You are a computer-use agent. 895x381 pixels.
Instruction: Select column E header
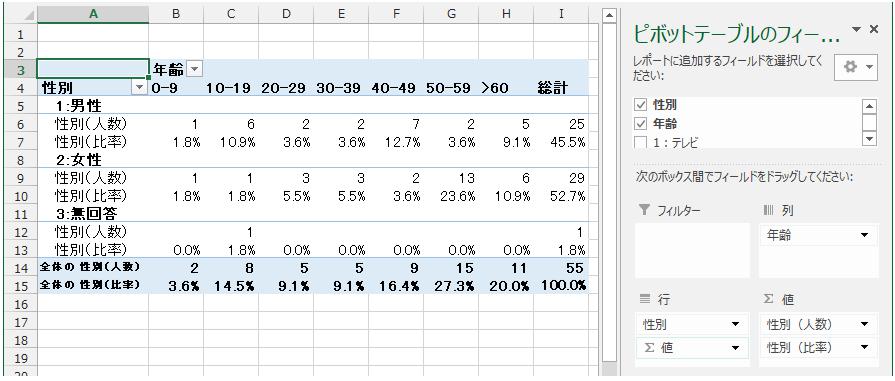tap(341, 15)
